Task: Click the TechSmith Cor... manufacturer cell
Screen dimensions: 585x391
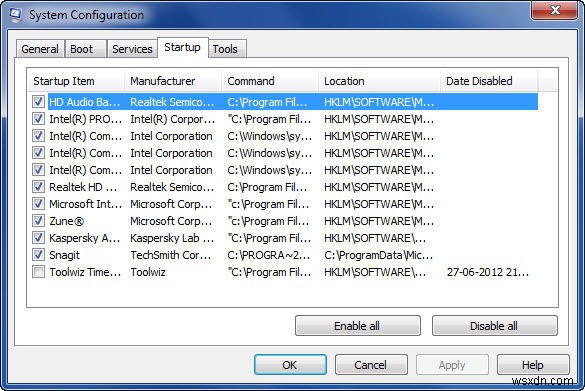Action: click(x=171, y=255)
